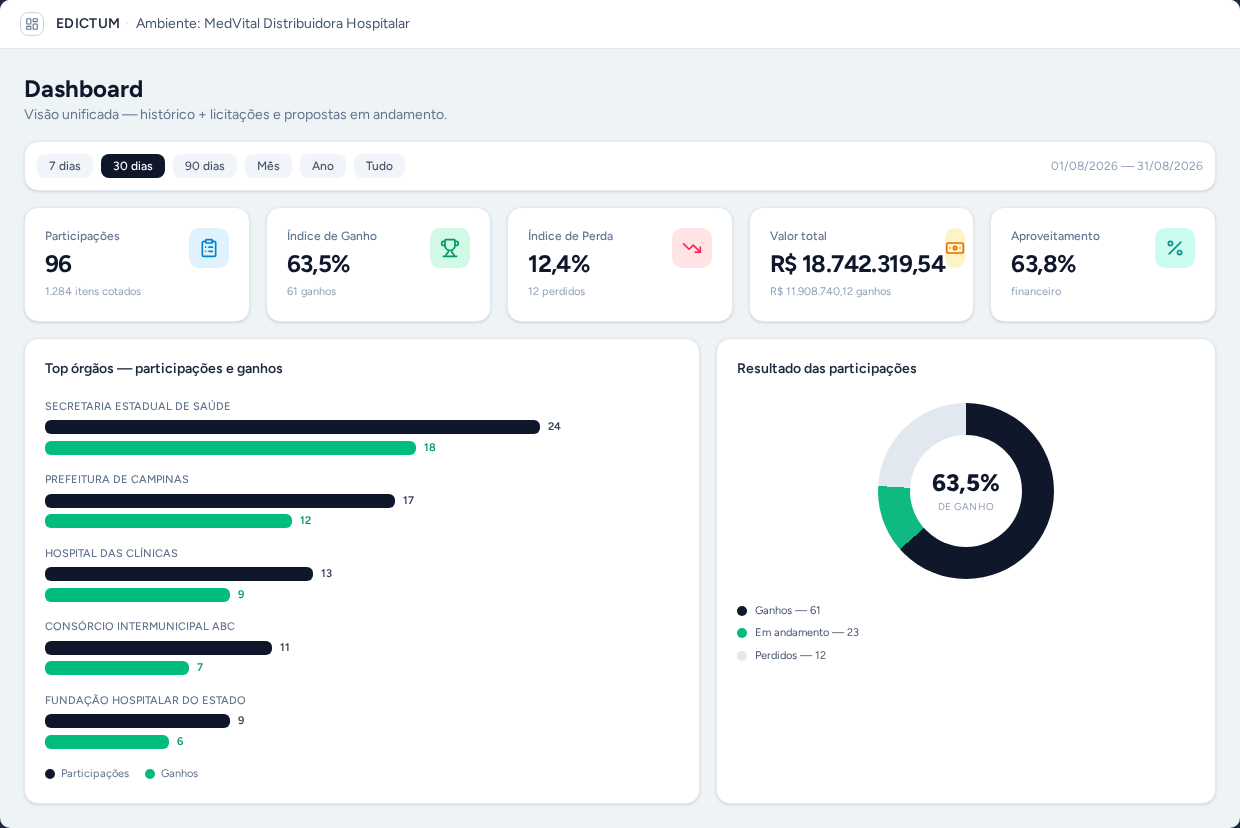
Task: Click the Hospital das Clínicas participações bar
Action: (x=179, y=574)
